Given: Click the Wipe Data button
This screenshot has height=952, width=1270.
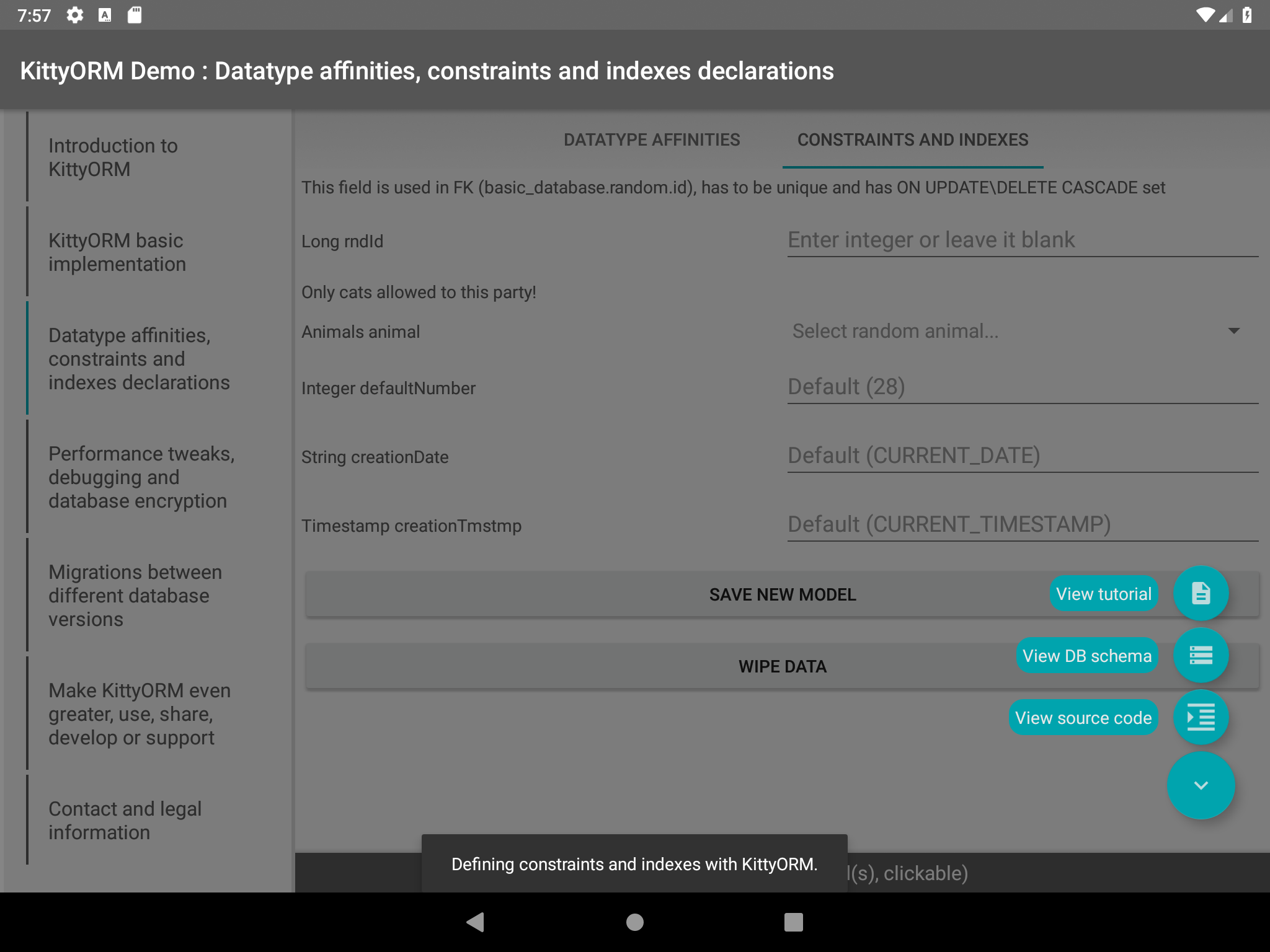Looking at the screenshot, I should pyautogui.click(x=782, y=666).
